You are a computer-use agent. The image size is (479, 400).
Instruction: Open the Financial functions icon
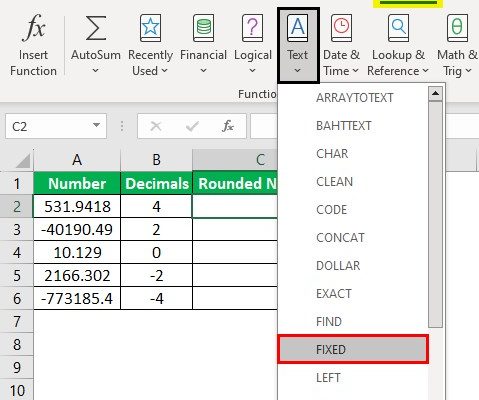[203, 28]
